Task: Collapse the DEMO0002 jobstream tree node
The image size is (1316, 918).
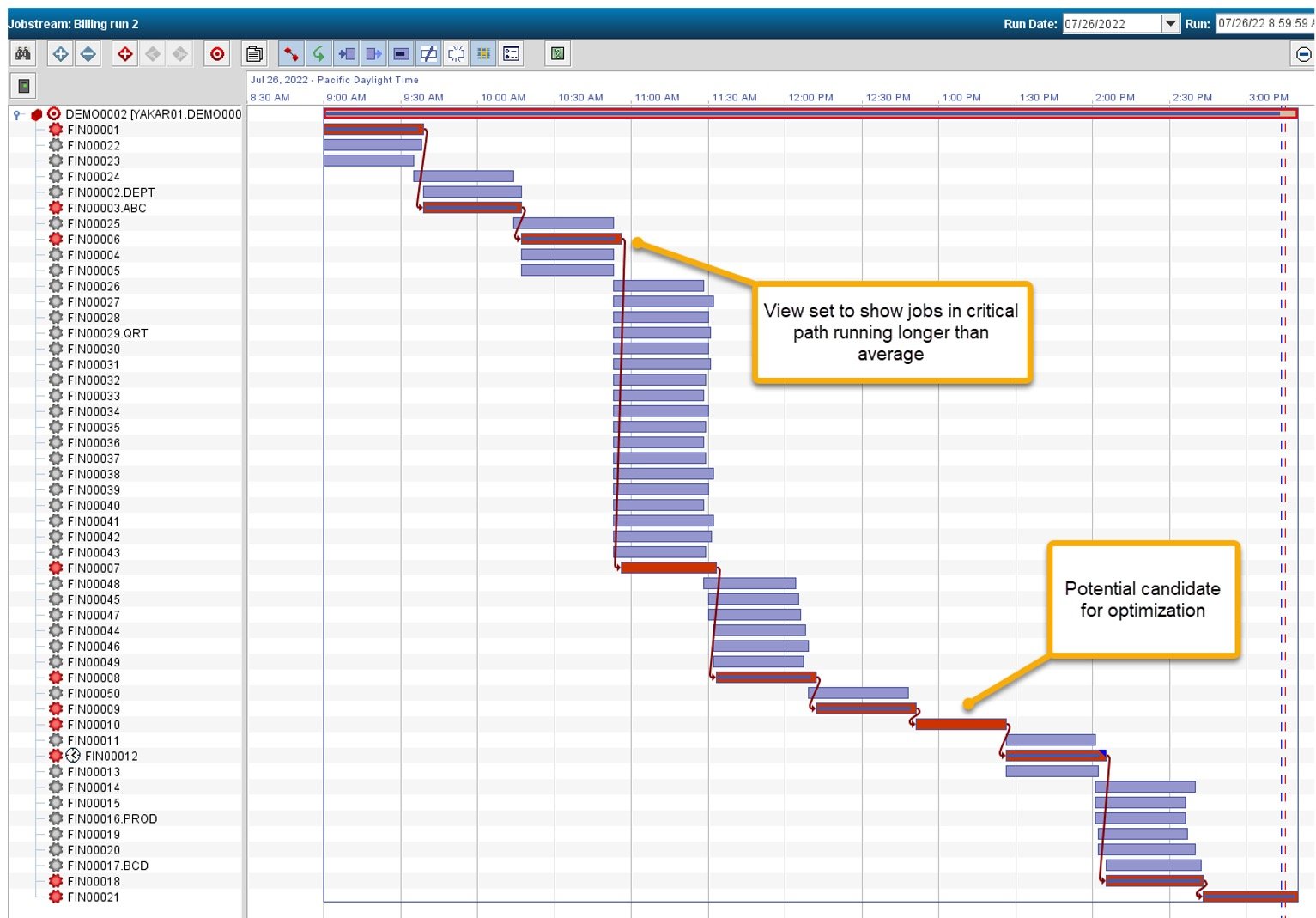Action: coord(16,114)
